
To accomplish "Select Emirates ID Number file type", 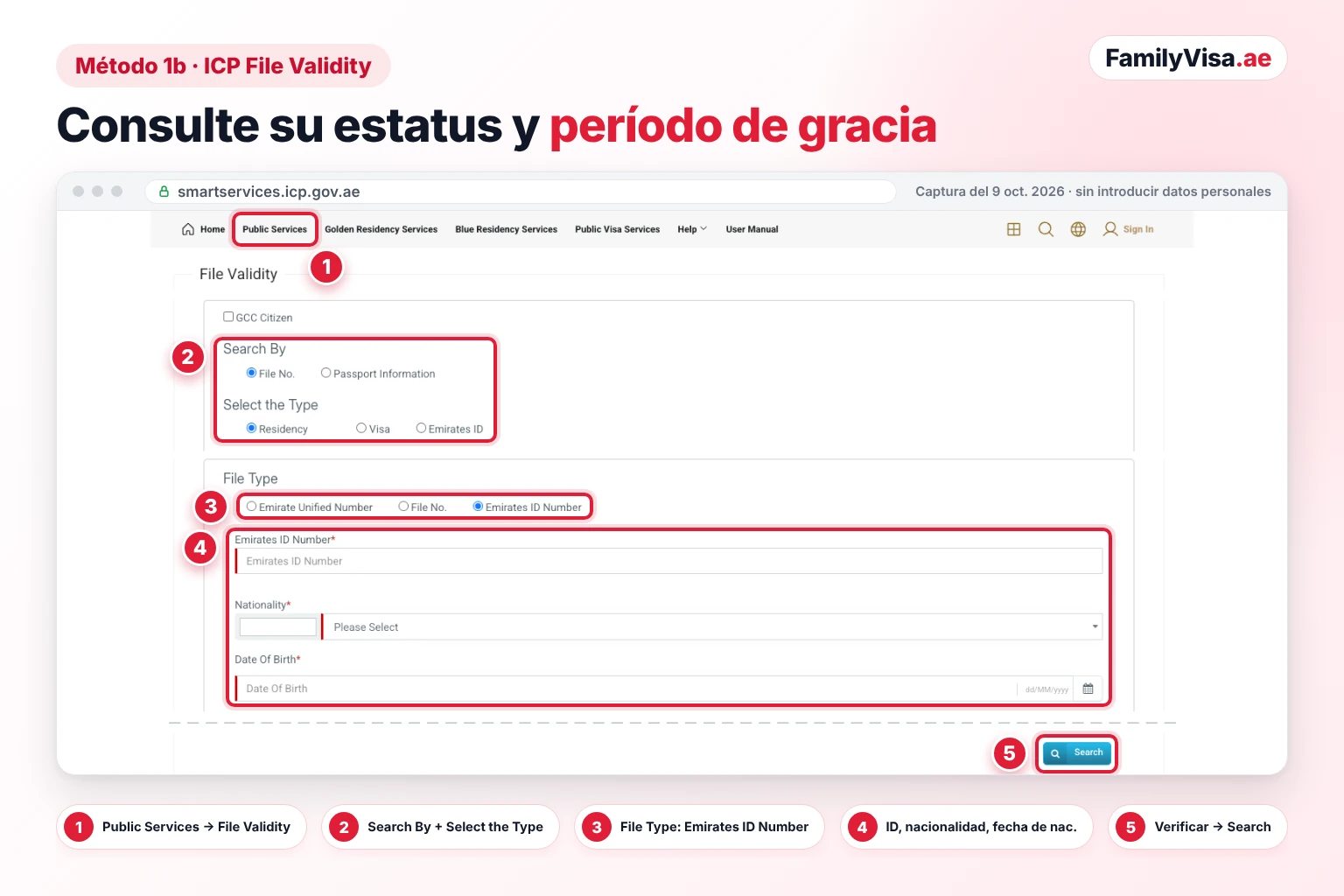I will click(478, 507).
